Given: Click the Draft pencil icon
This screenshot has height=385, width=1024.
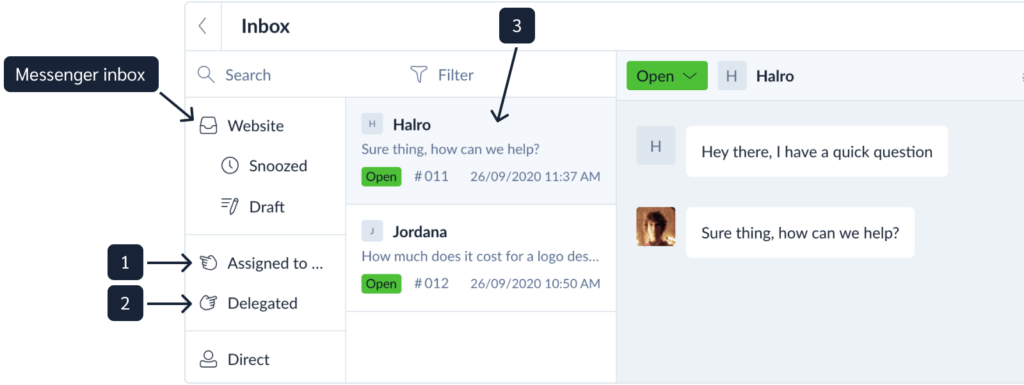Looking at the screenshot, I should pos(230,207).
